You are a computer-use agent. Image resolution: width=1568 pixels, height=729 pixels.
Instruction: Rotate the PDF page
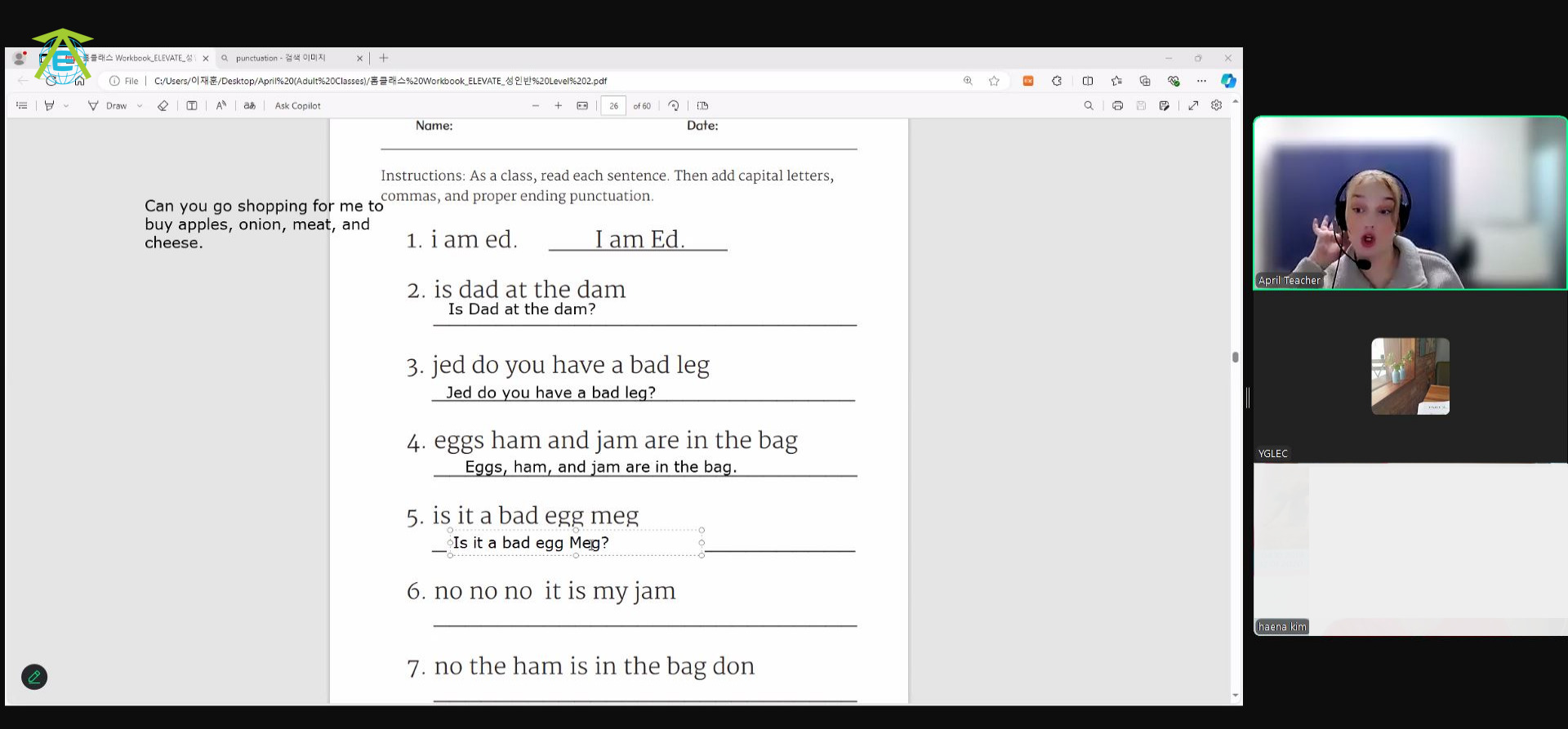pyautogui.click(x=674, y=105)
